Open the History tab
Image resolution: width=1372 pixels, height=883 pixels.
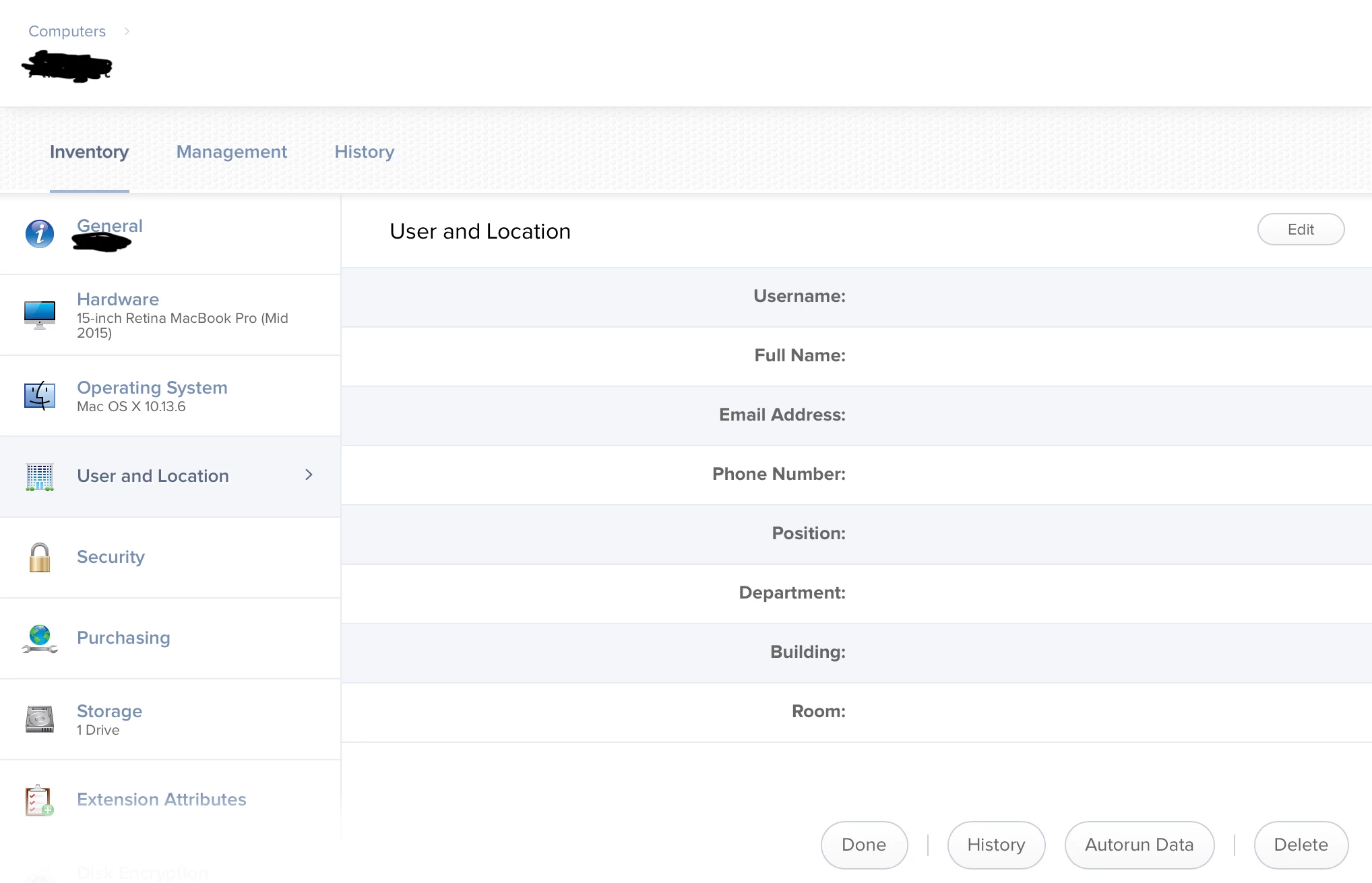[x=364, y=152]
